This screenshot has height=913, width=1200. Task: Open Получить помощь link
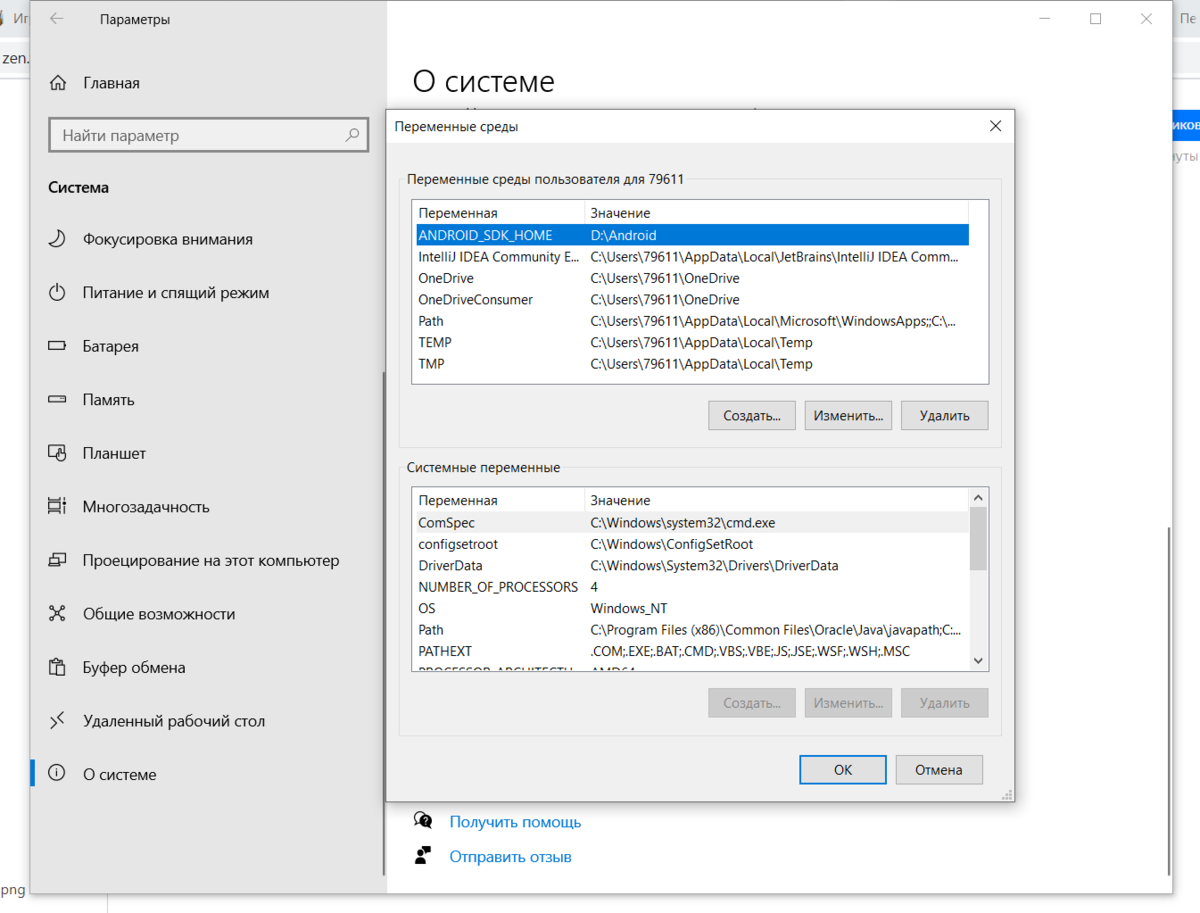pos(515,822)
